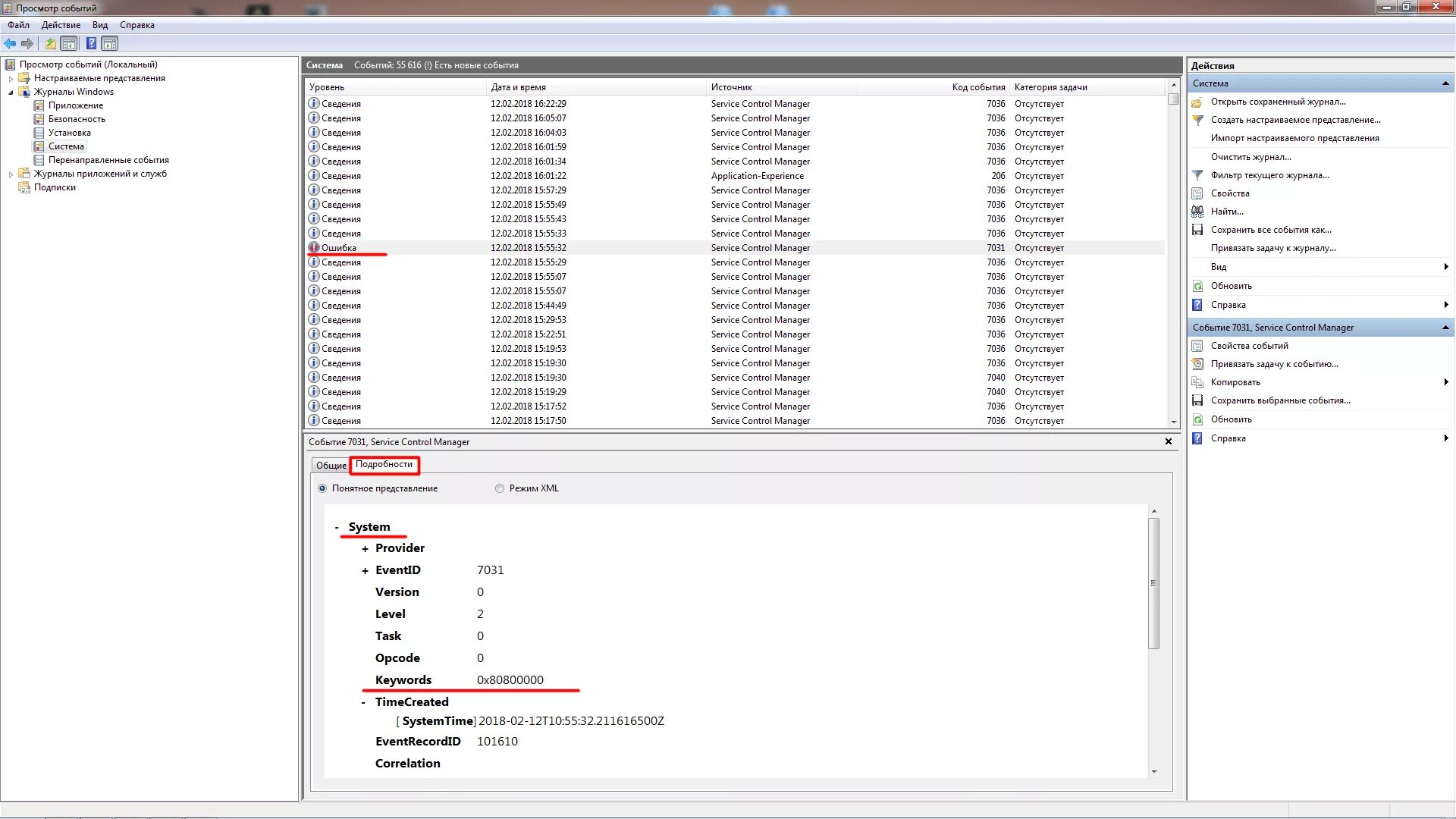Screen dimensions: 1456x819
Task: Select the Режим XML radio button
Action: click(500, 488)
